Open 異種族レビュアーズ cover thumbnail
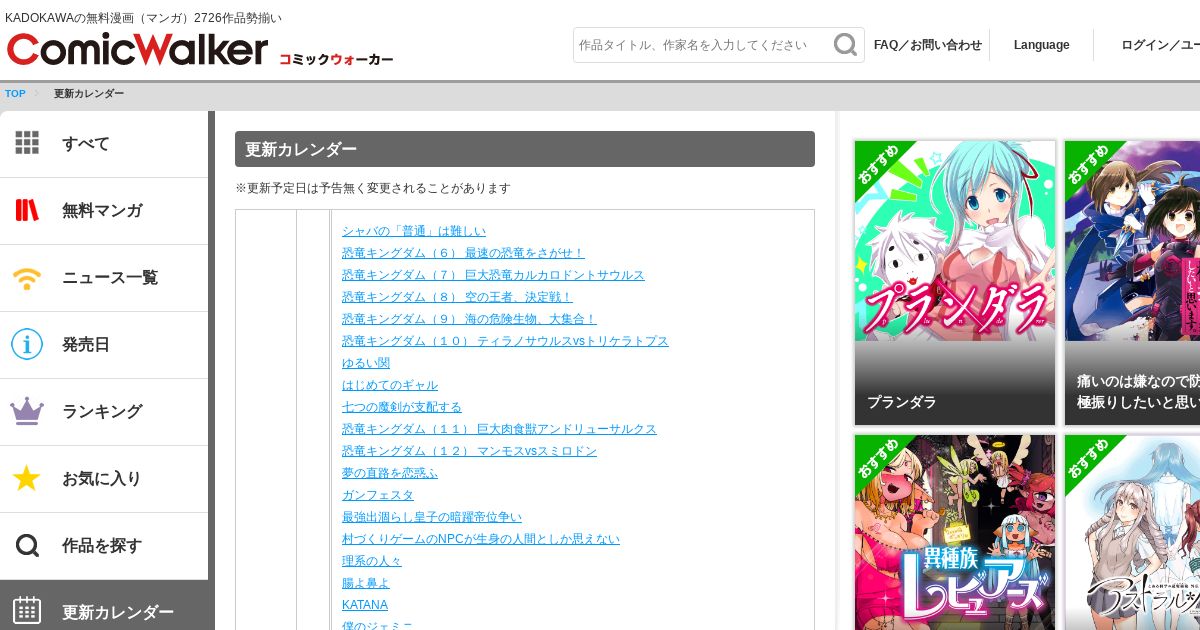The width and height of the screenshot is (1200, 630). click(x=955, y=532)
